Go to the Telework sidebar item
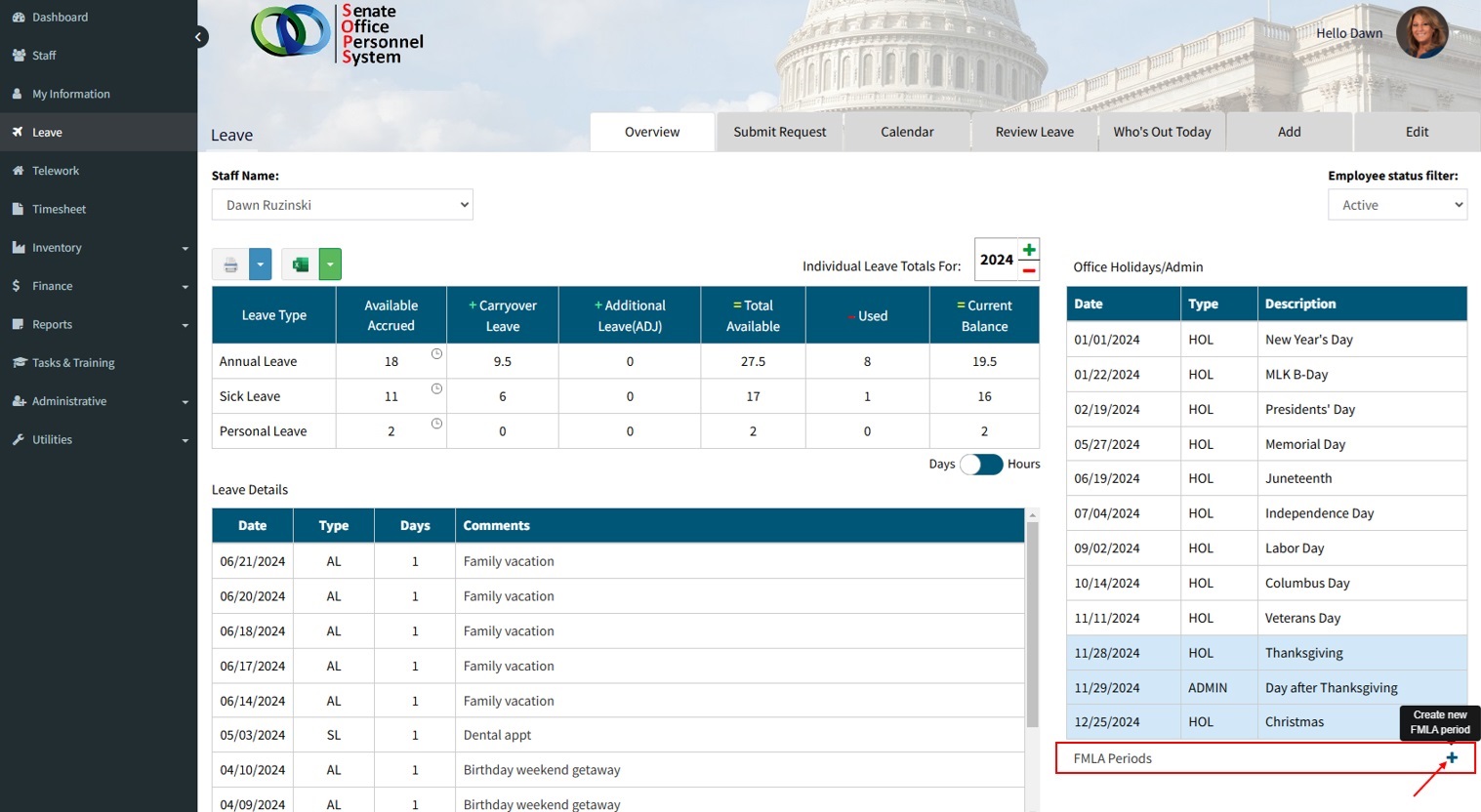The height and width of the screenshot is (812, 1481). (56, 171)
